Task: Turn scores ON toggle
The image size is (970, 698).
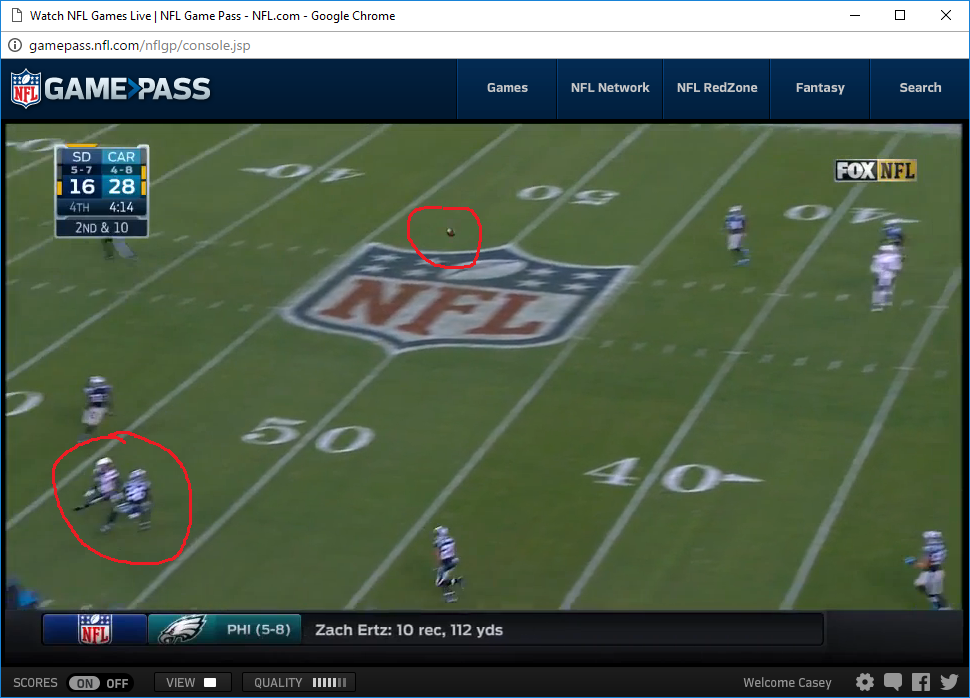Action: coord(84,683)
